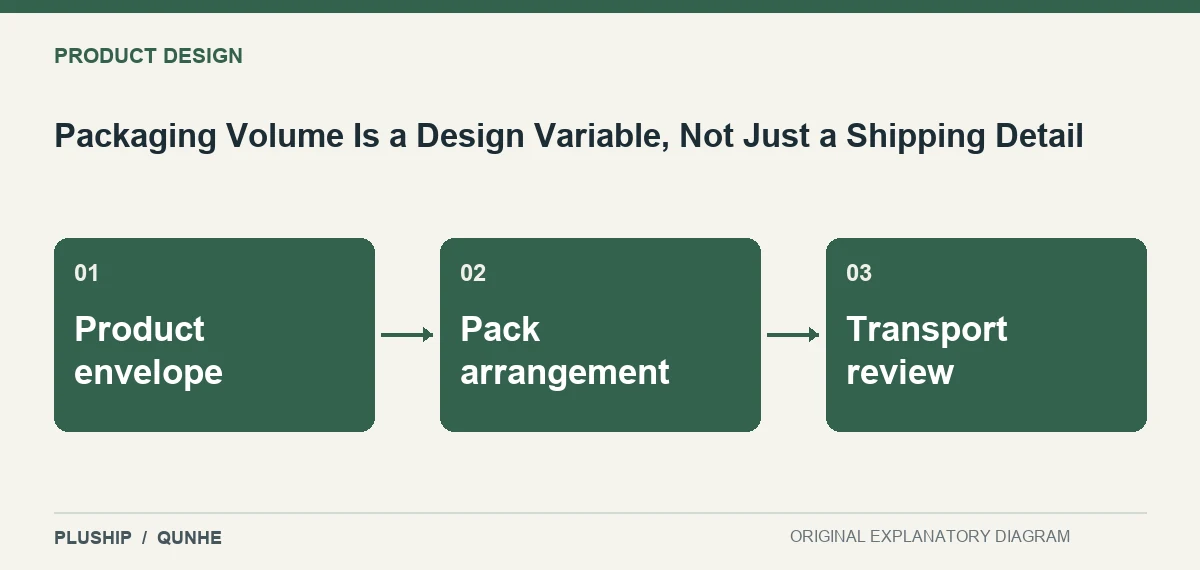Click the step number '03'
1200x570 pixels.
[859, 273]
